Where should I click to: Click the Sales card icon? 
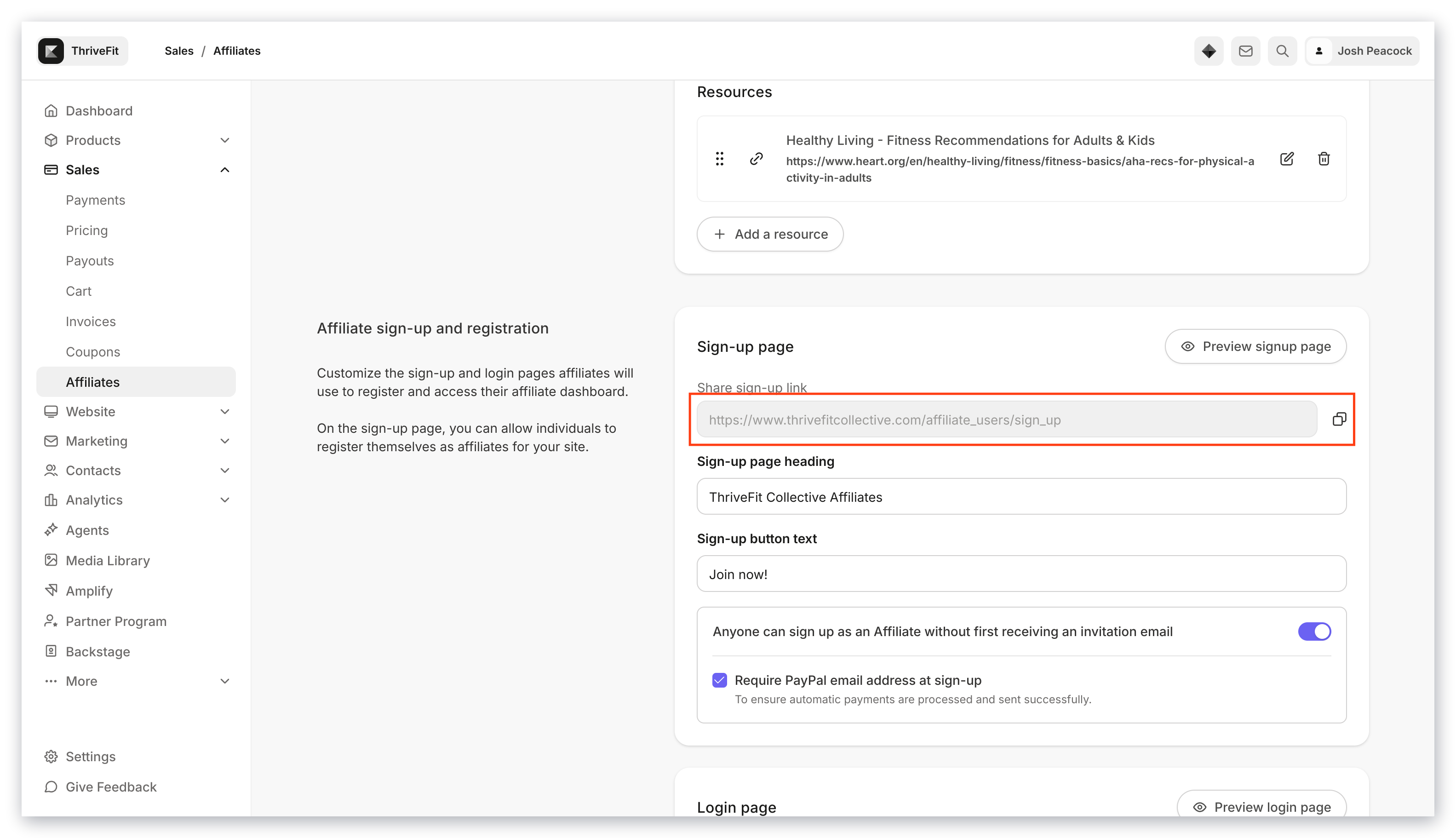click(x=51, y=170)
